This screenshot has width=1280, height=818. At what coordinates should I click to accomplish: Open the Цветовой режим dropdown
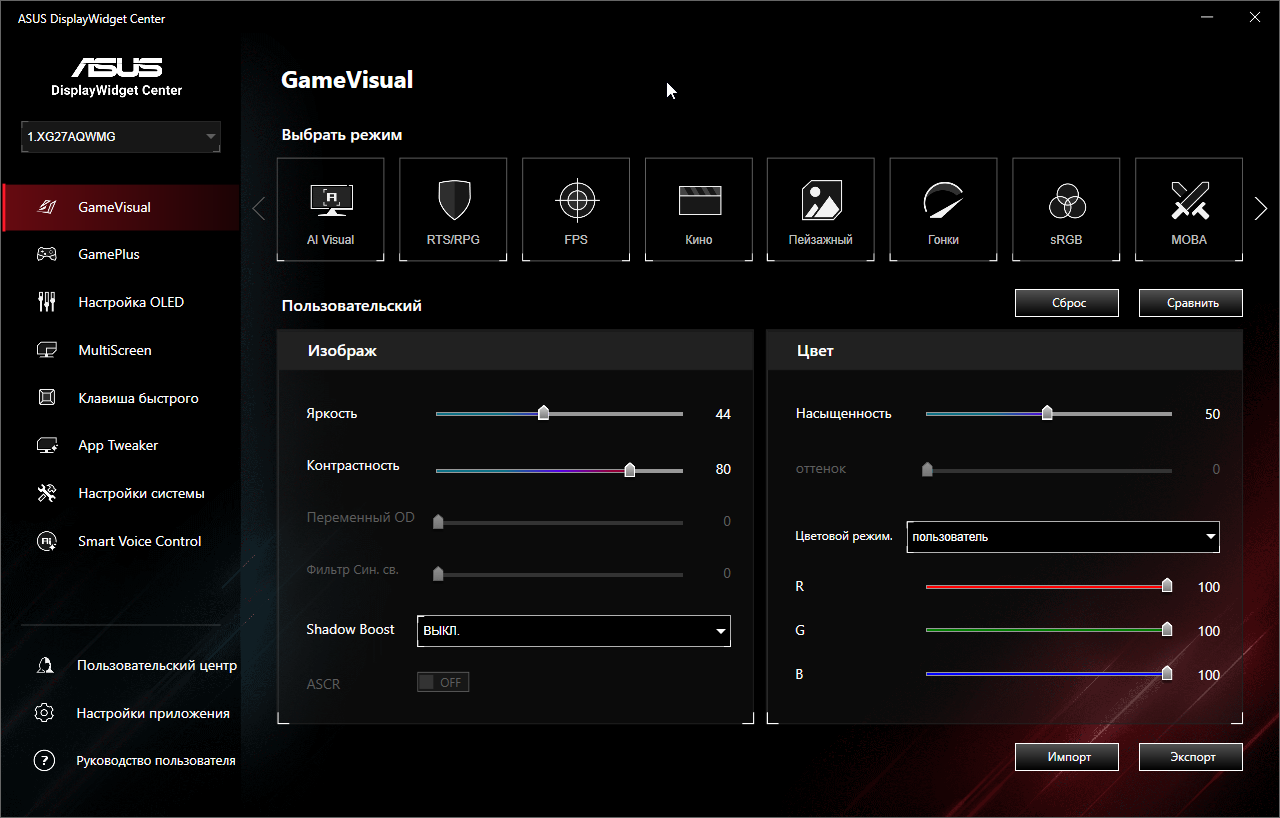pyautogui.click(x=1063, y=537)
